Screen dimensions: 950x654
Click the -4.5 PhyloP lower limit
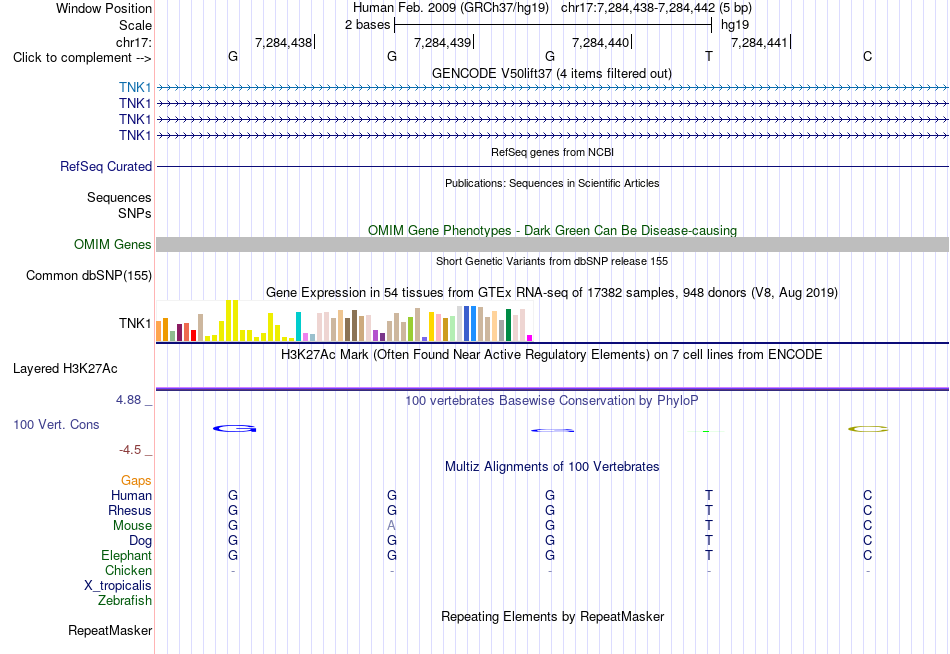coord(130,450)
